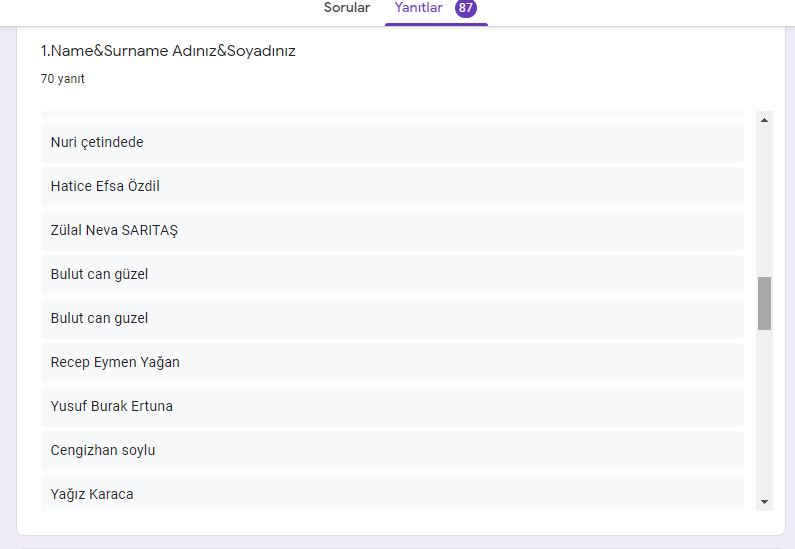Click the 87 responses count badge

(x=466, y=8)
